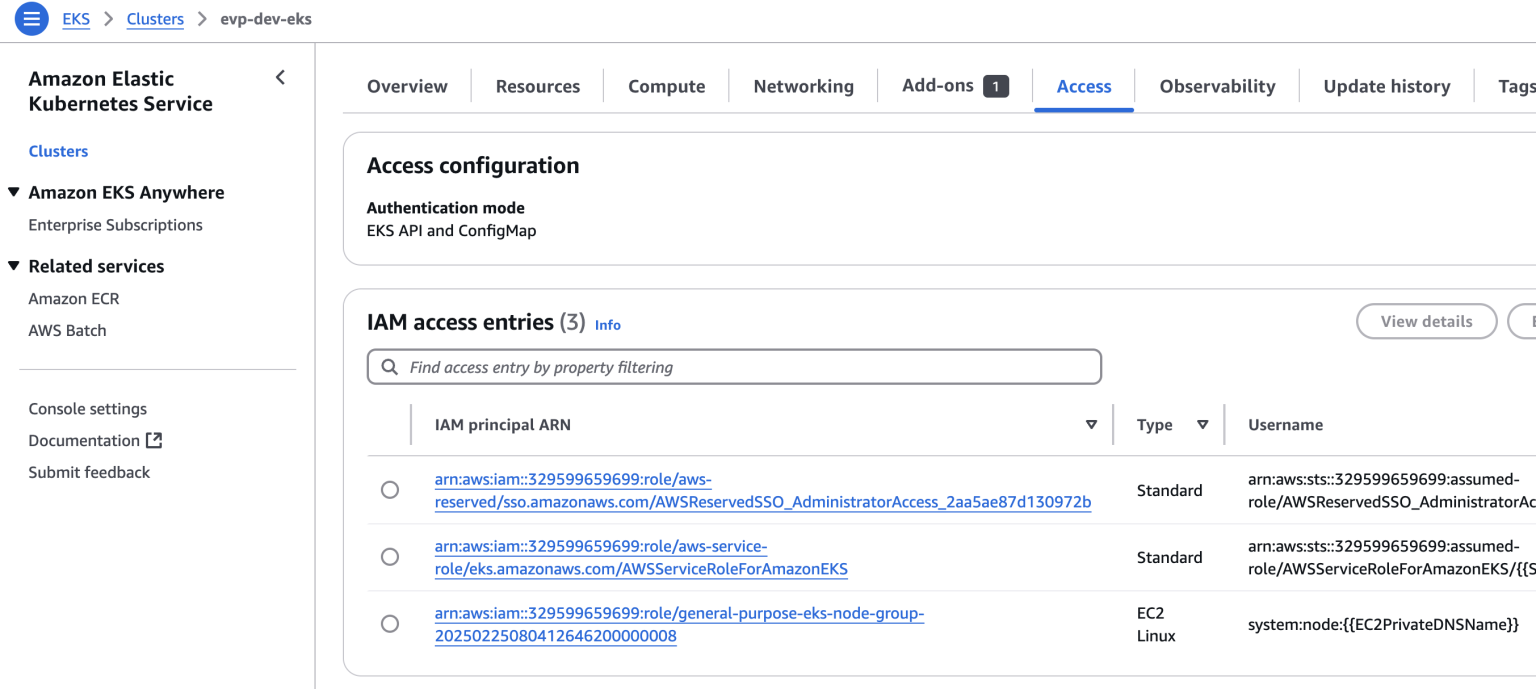This screenshot has width=1536, height=689.
Task: Open the Amazon ECR link
Action: coord(73,298)
